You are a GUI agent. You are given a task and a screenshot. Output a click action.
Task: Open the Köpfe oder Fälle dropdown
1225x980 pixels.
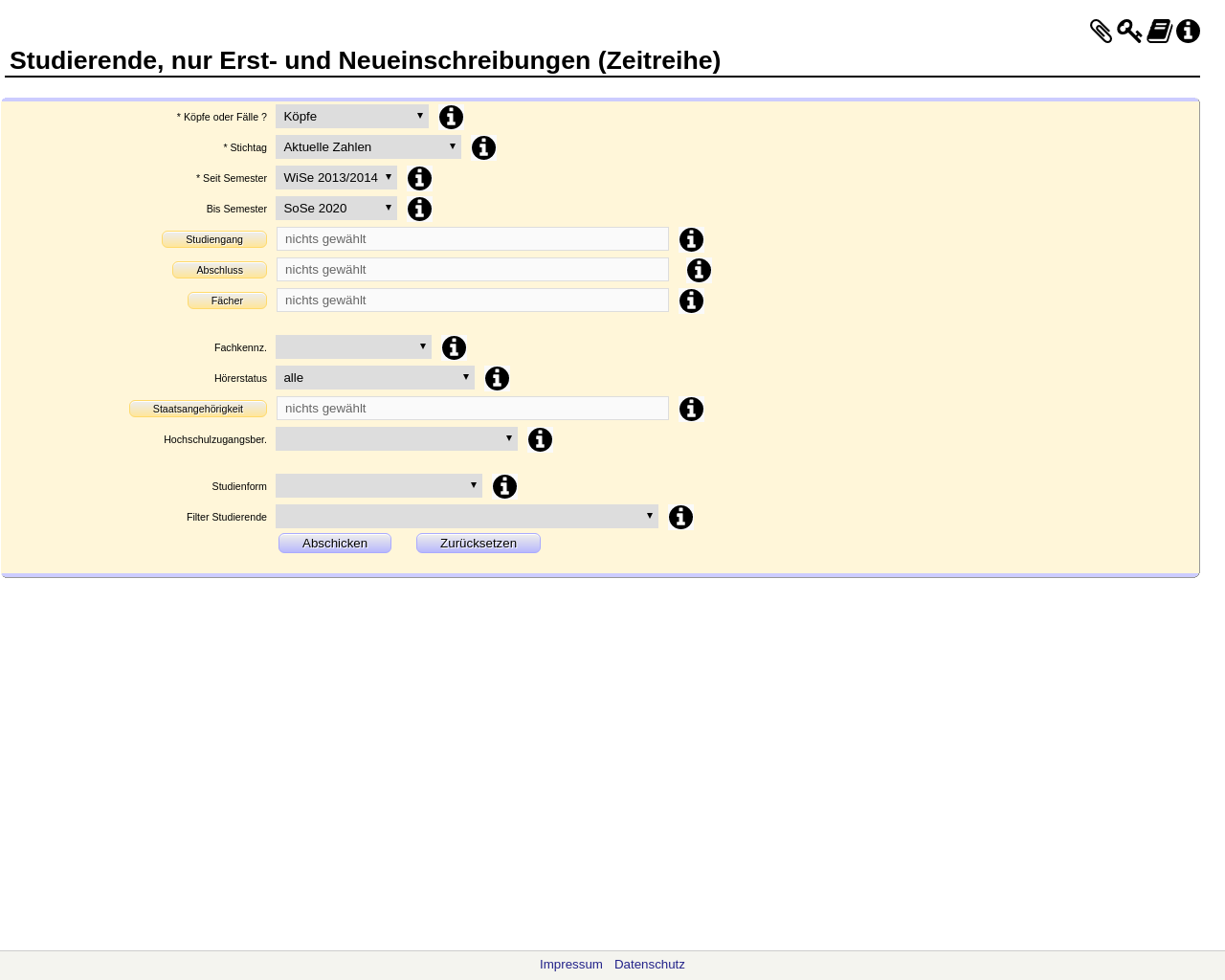coord(352,117)
